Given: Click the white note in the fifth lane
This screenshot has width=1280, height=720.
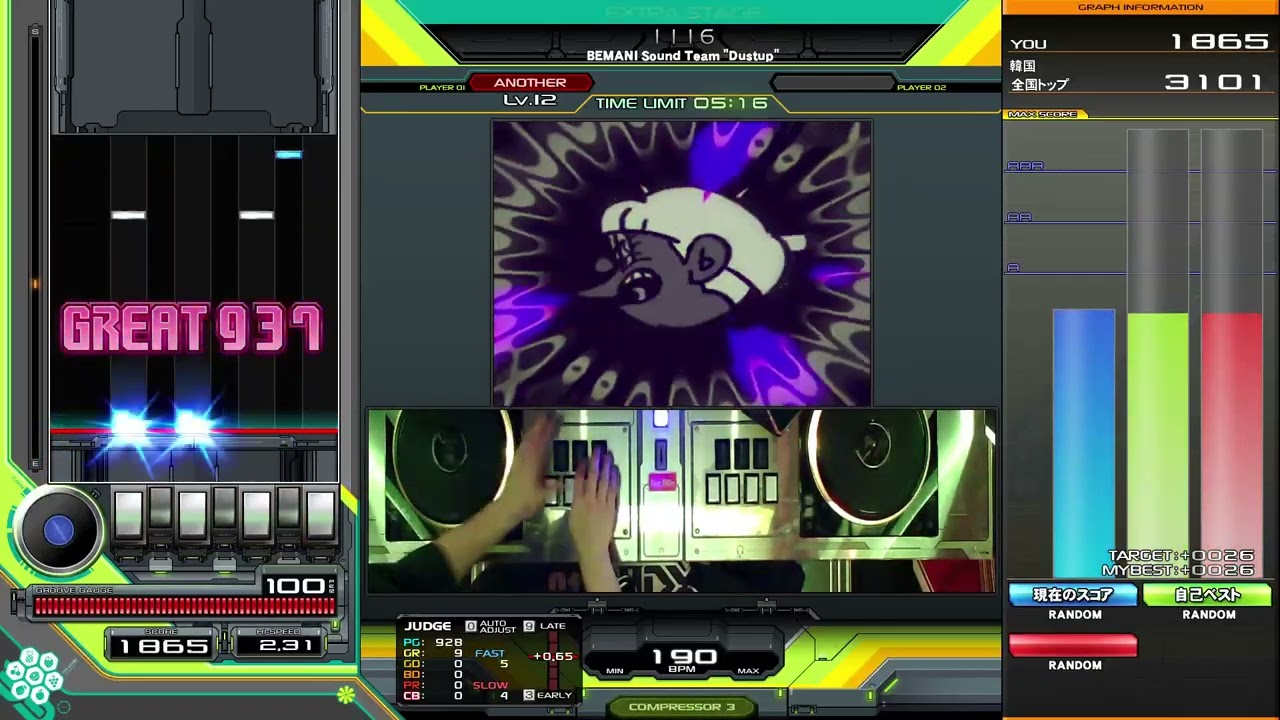Looking at the screenshot, I should 256,215.
